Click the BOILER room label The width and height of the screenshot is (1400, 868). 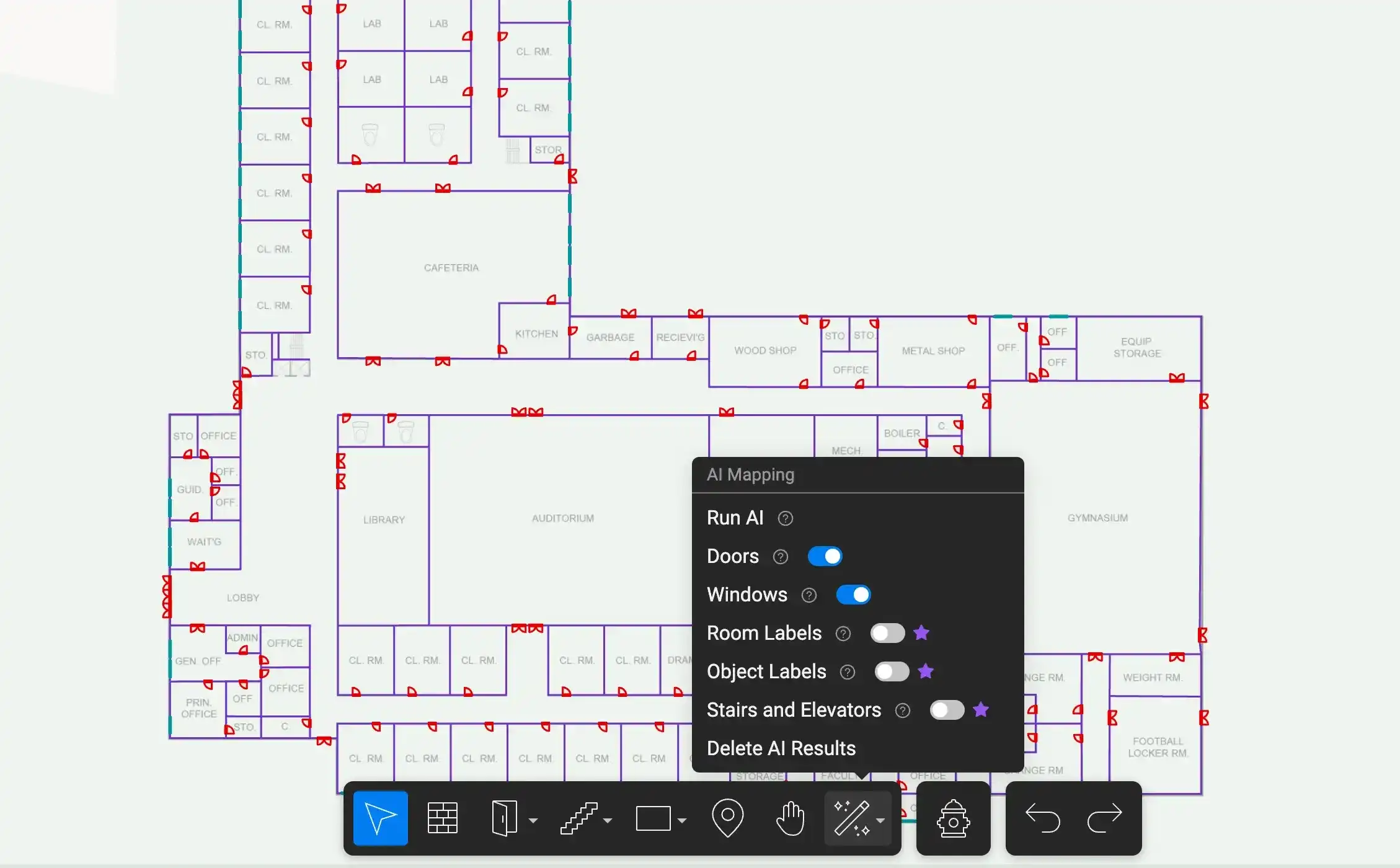(x=902, y=433)
